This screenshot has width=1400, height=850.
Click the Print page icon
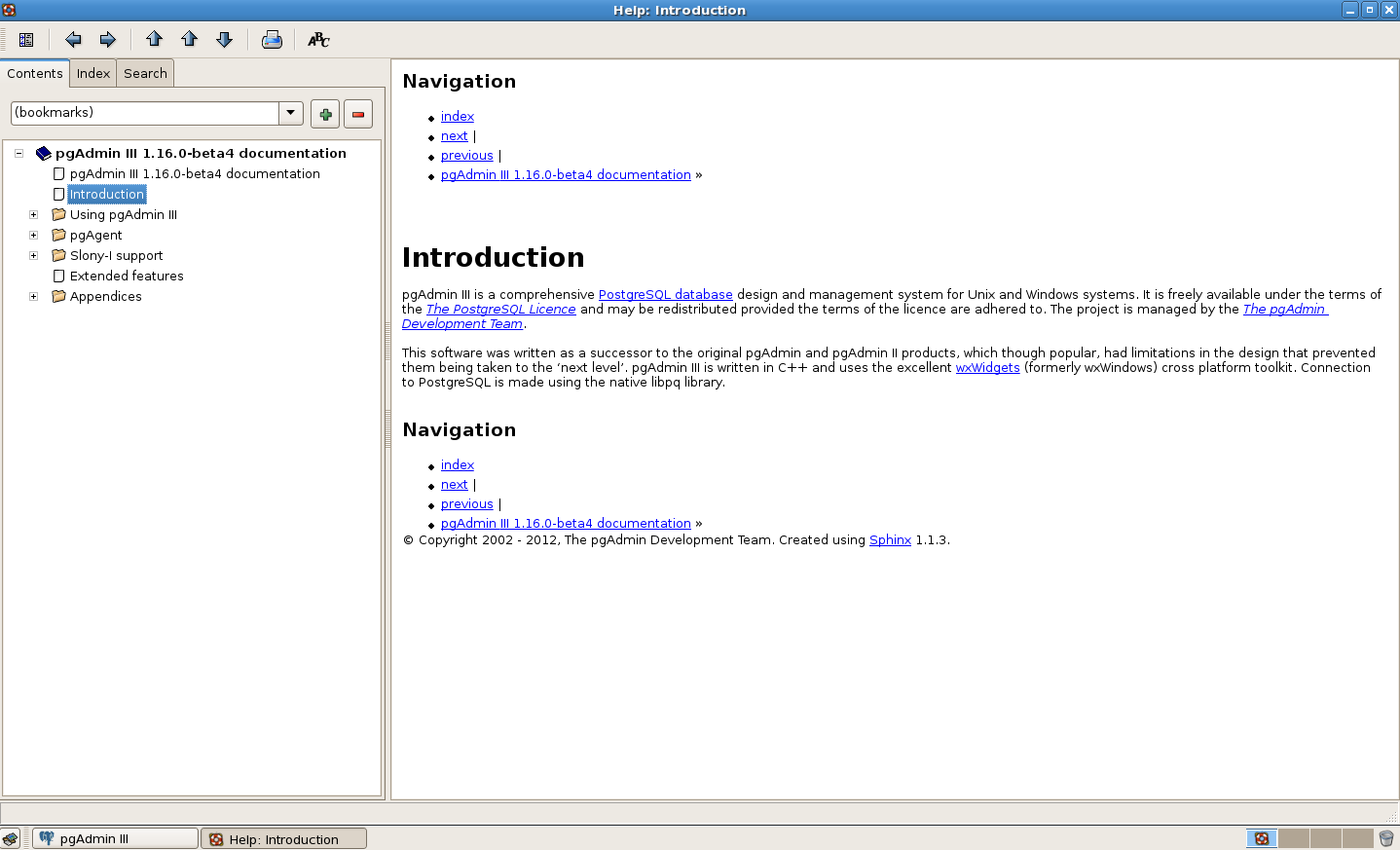tap(272, 40)
